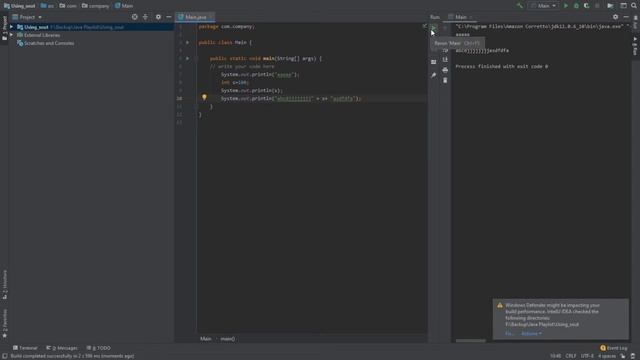This screenshot has height=360, width=640.
Task: Click the src breadcrumb
Action: [x=47, y=6]
